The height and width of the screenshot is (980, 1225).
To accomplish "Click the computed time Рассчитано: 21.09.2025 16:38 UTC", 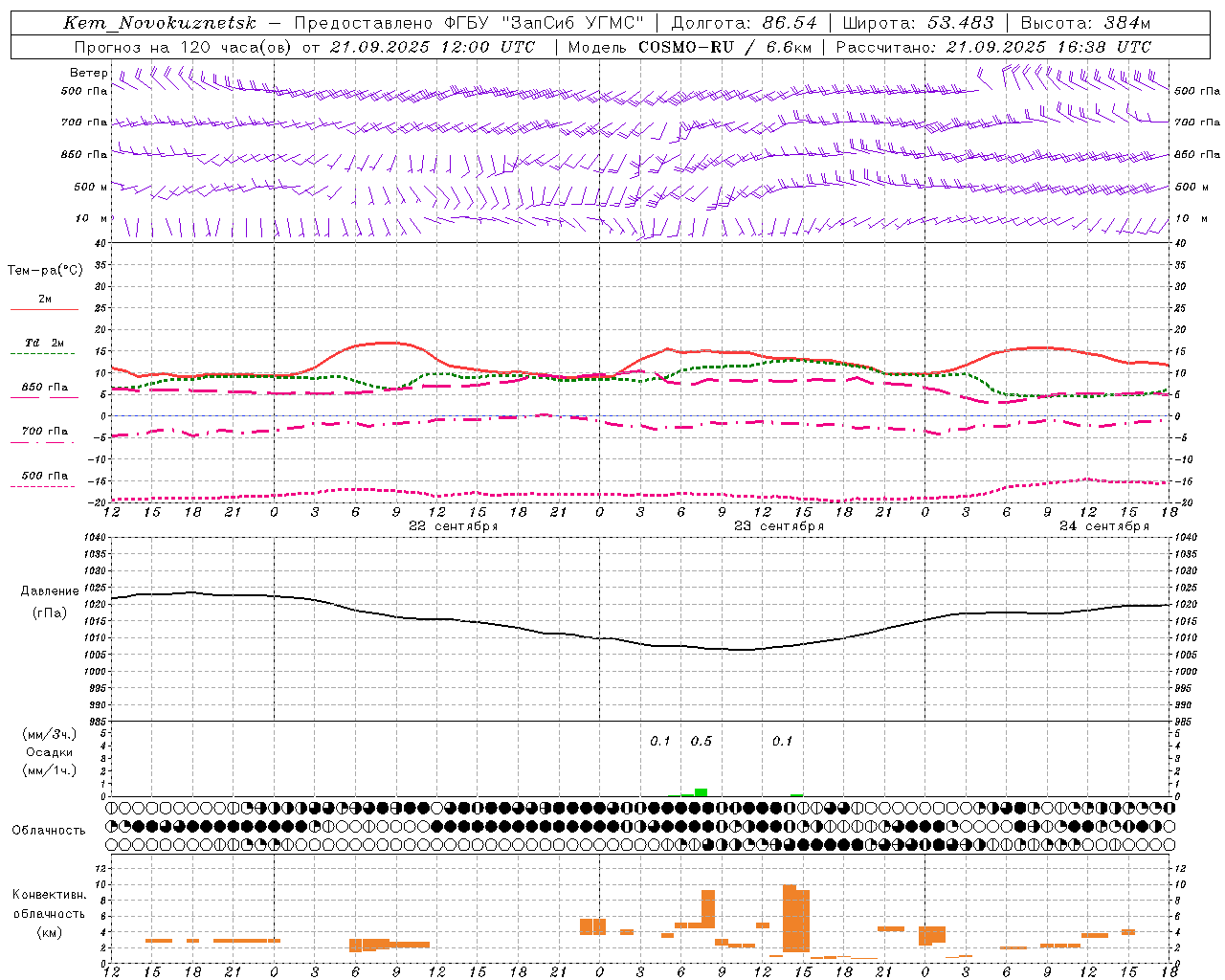I will coord(993,47).
